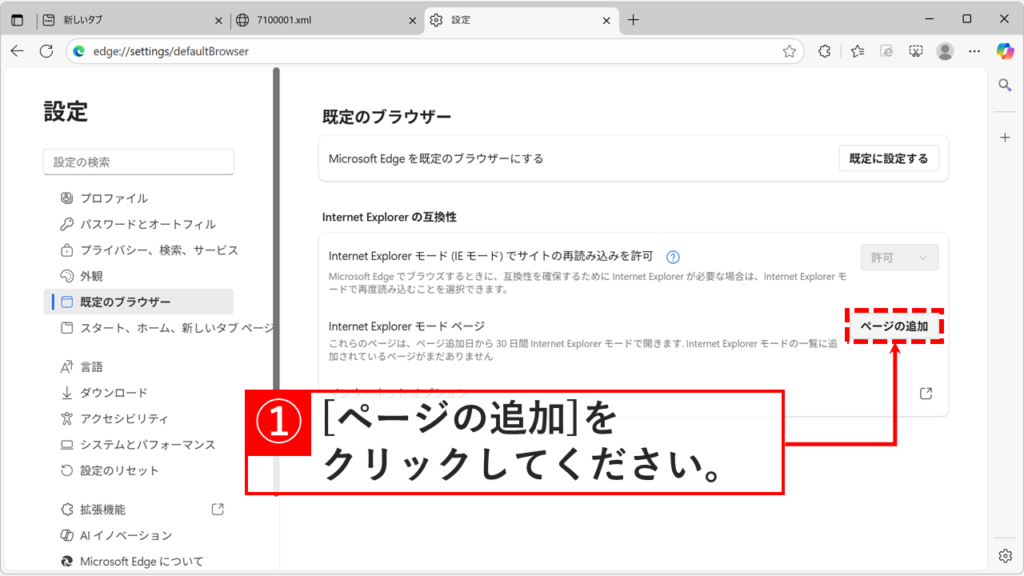Click the 設定の検索 search field
Screen dimensions: 1024x576
138,161
